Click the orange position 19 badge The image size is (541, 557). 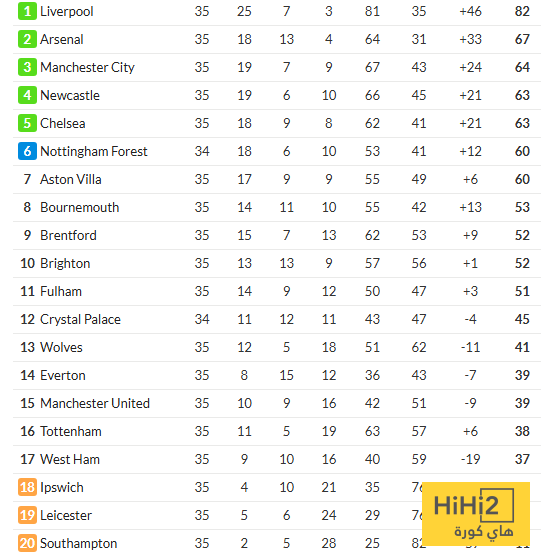pyautogui.click(x=27, y=515)
